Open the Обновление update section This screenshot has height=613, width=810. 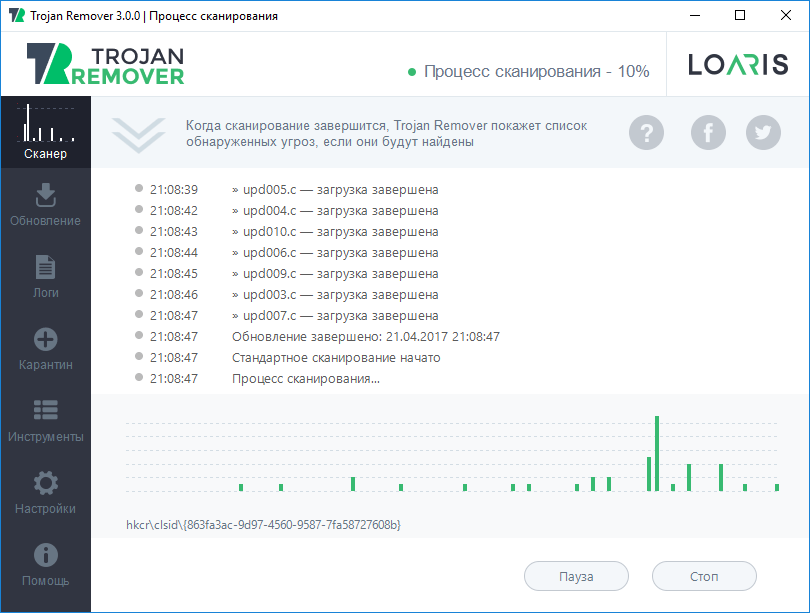[x=45, y=205]
